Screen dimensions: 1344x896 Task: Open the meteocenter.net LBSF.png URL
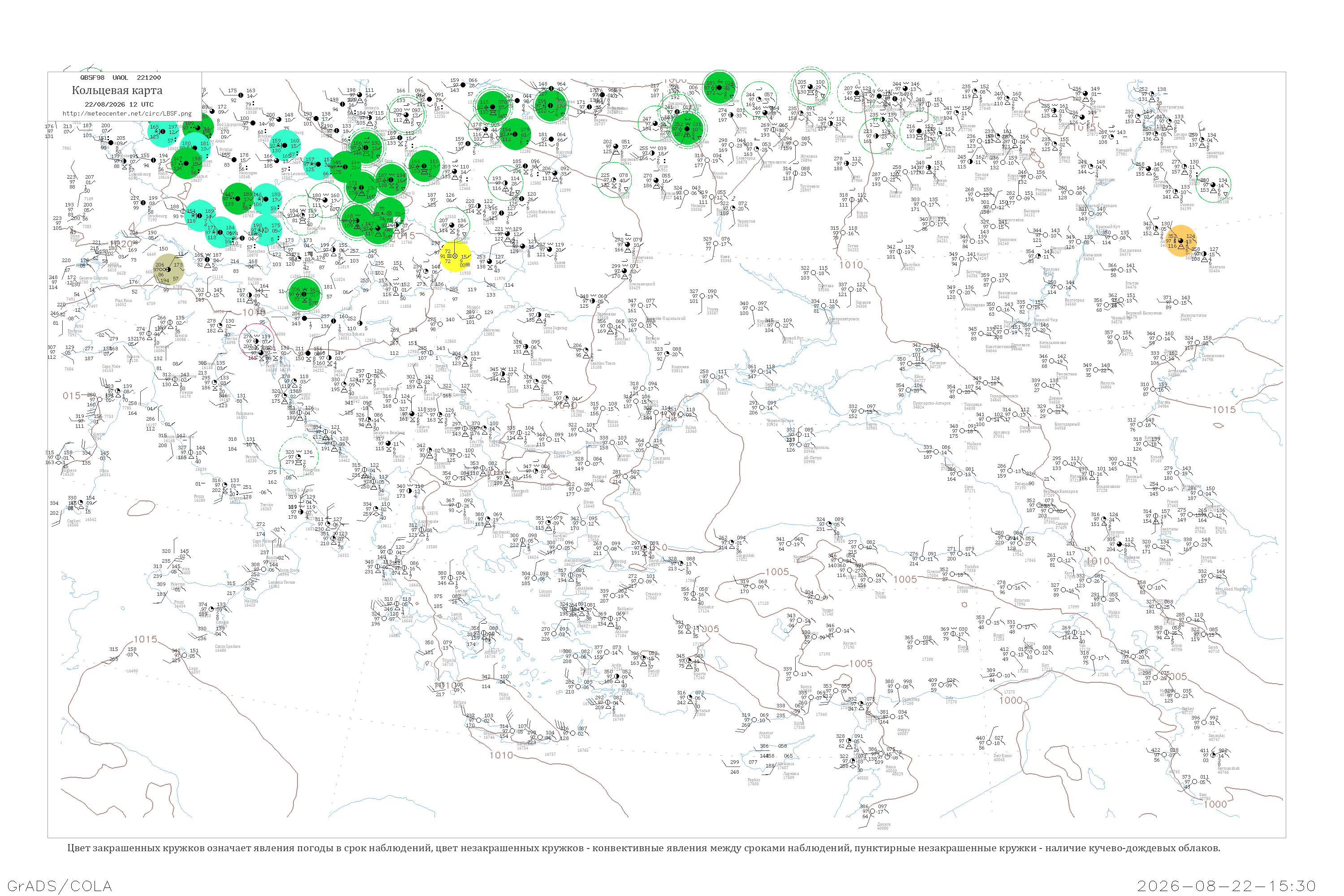127,114
